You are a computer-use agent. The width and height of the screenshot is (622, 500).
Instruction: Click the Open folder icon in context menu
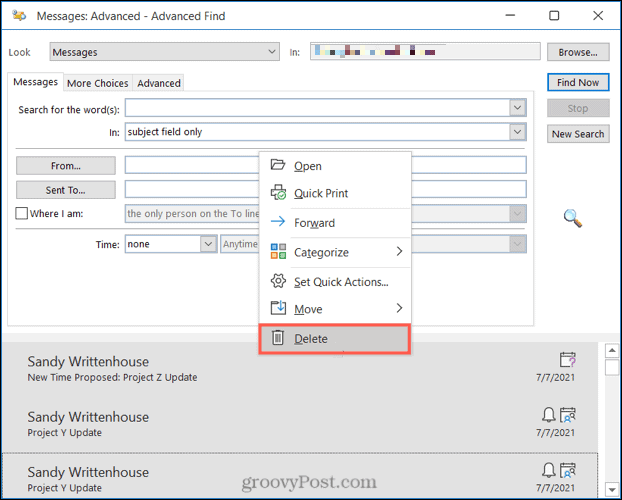(x=278, y=165)
